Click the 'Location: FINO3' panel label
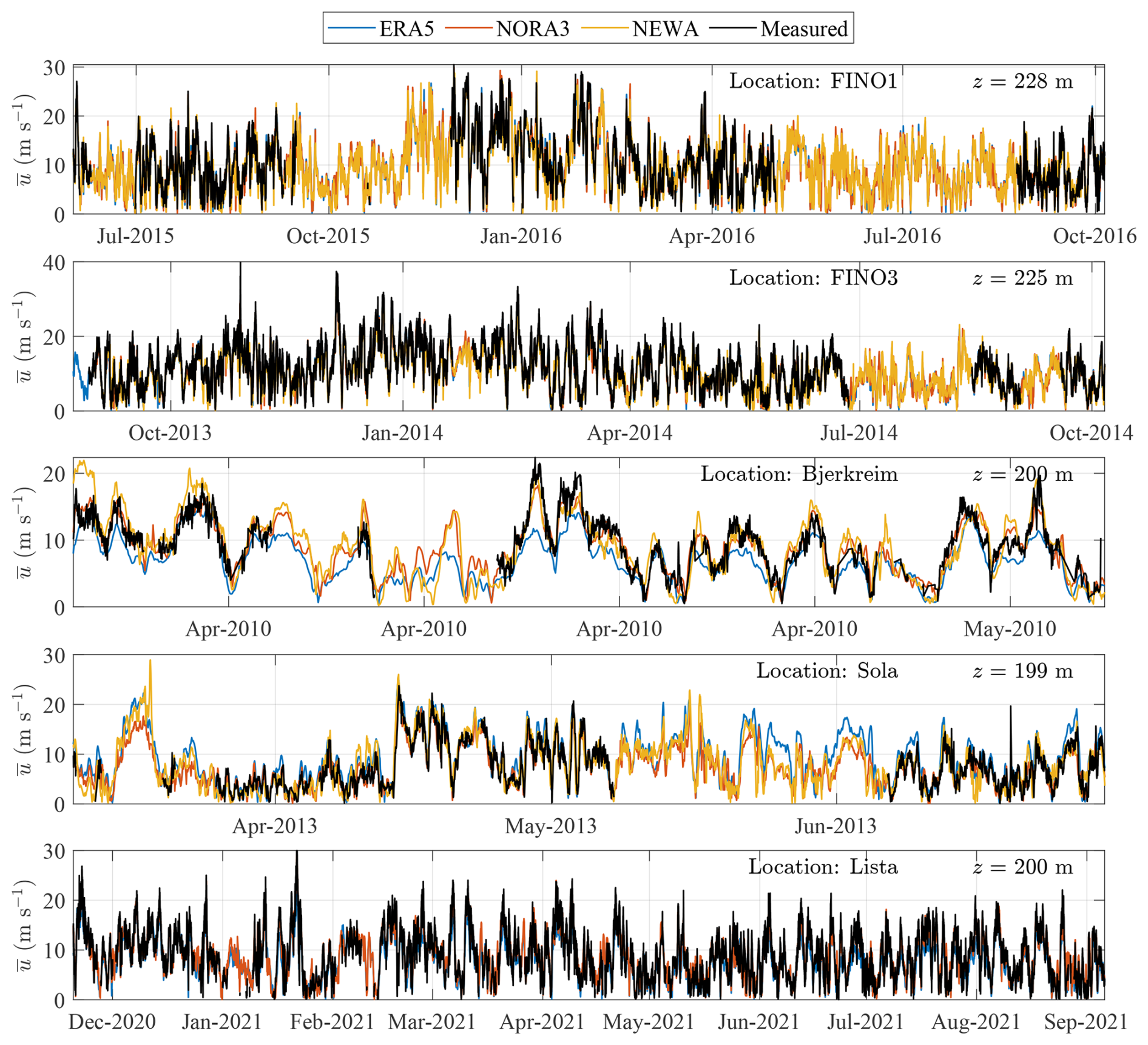This screenshot has height=1045, width=1148. pyautogui.click(x=812, y=278)
